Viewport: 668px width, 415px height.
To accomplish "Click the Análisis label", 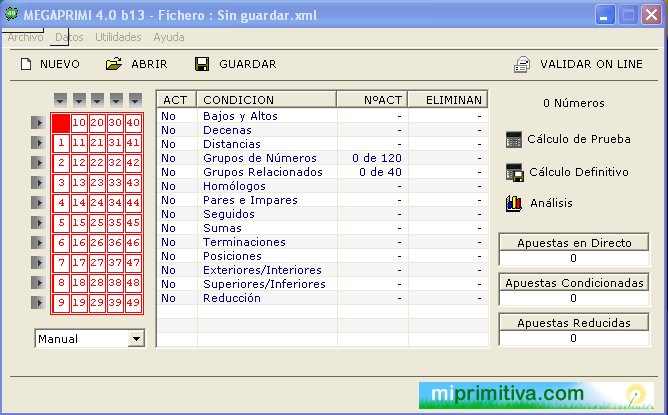I will [x=551, y=203].
